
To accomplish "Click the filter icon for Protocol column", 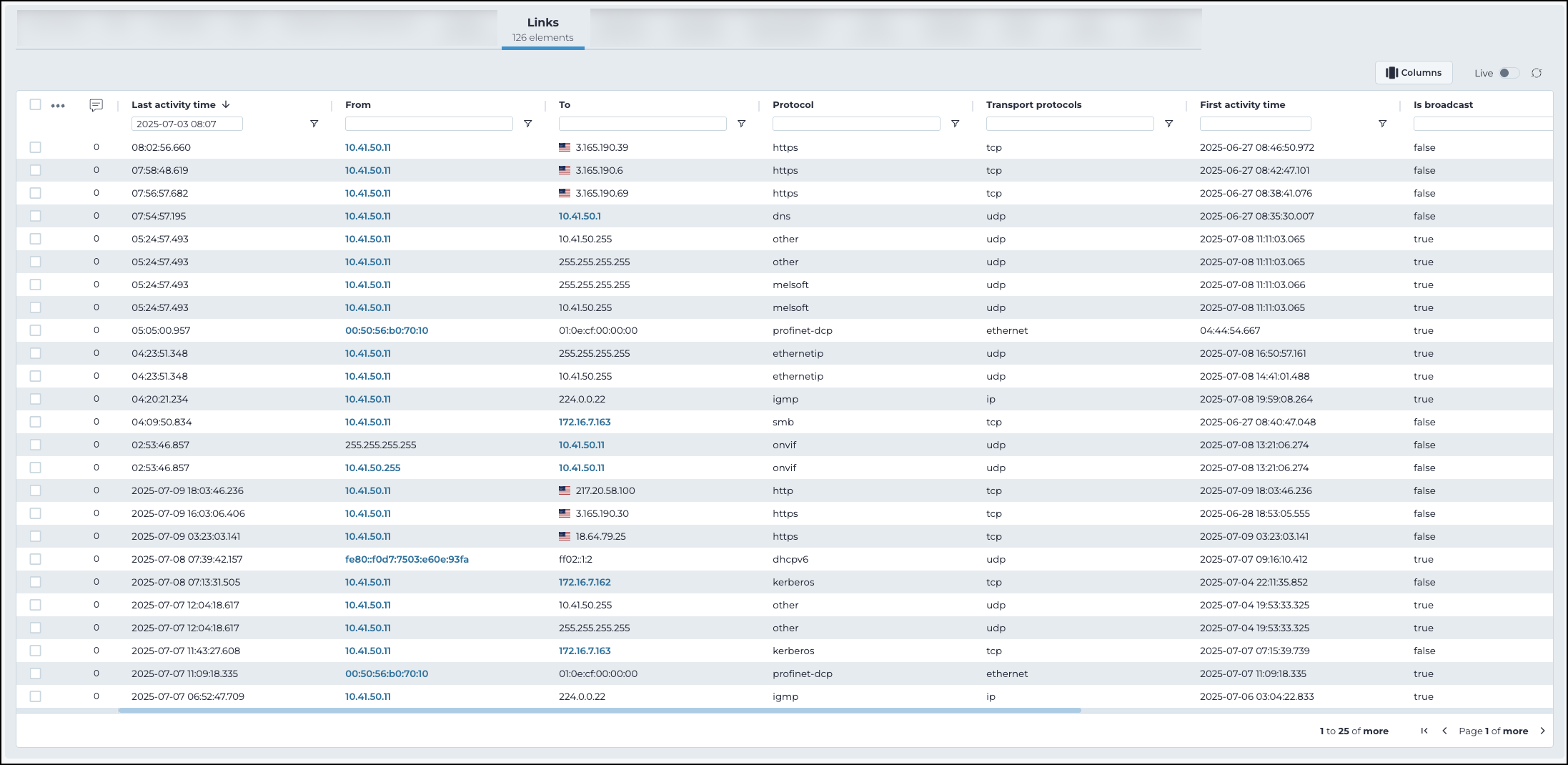I will tap(955, 124).
